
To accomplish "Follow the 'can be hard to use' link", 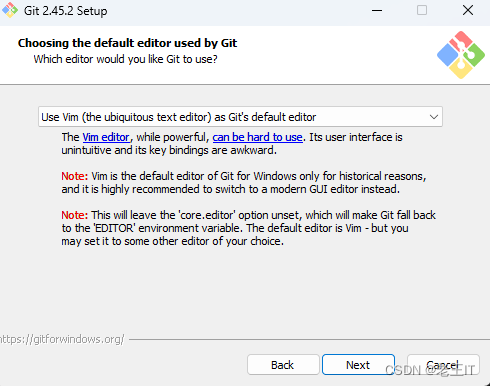I will [257, 137].
